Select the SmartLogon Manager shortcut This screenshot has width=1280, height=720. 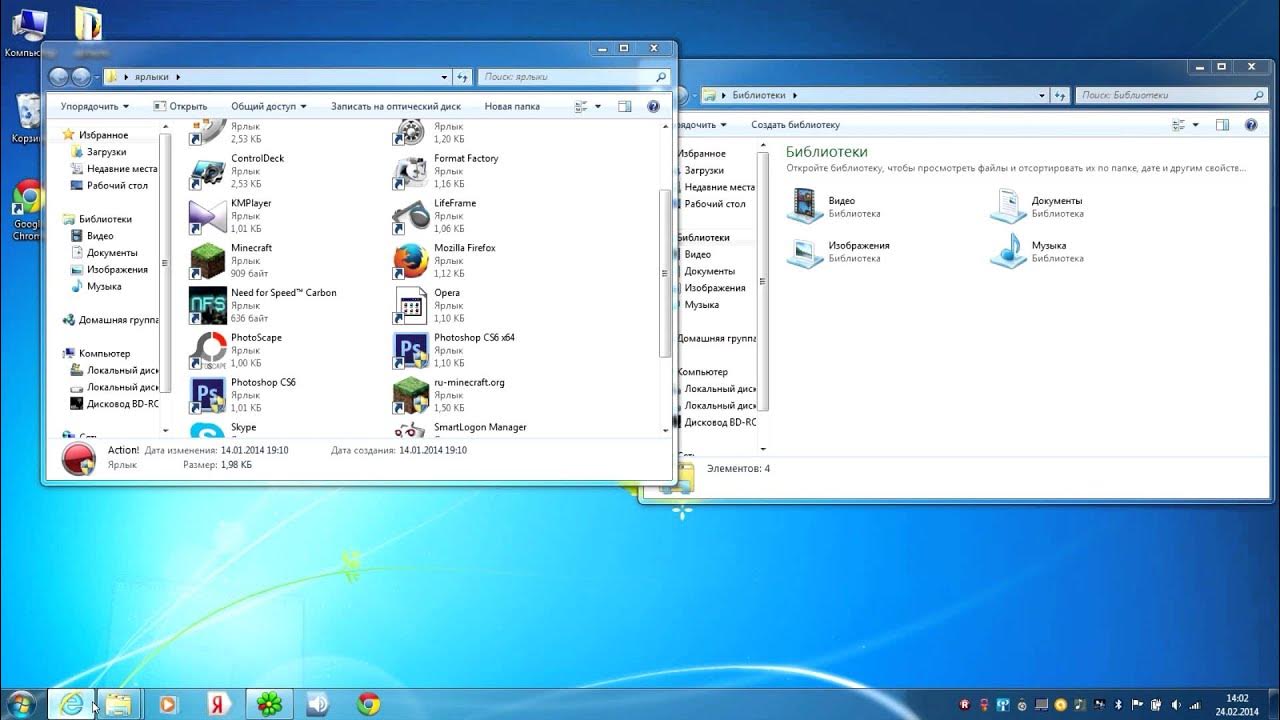[x=460, y=431]
